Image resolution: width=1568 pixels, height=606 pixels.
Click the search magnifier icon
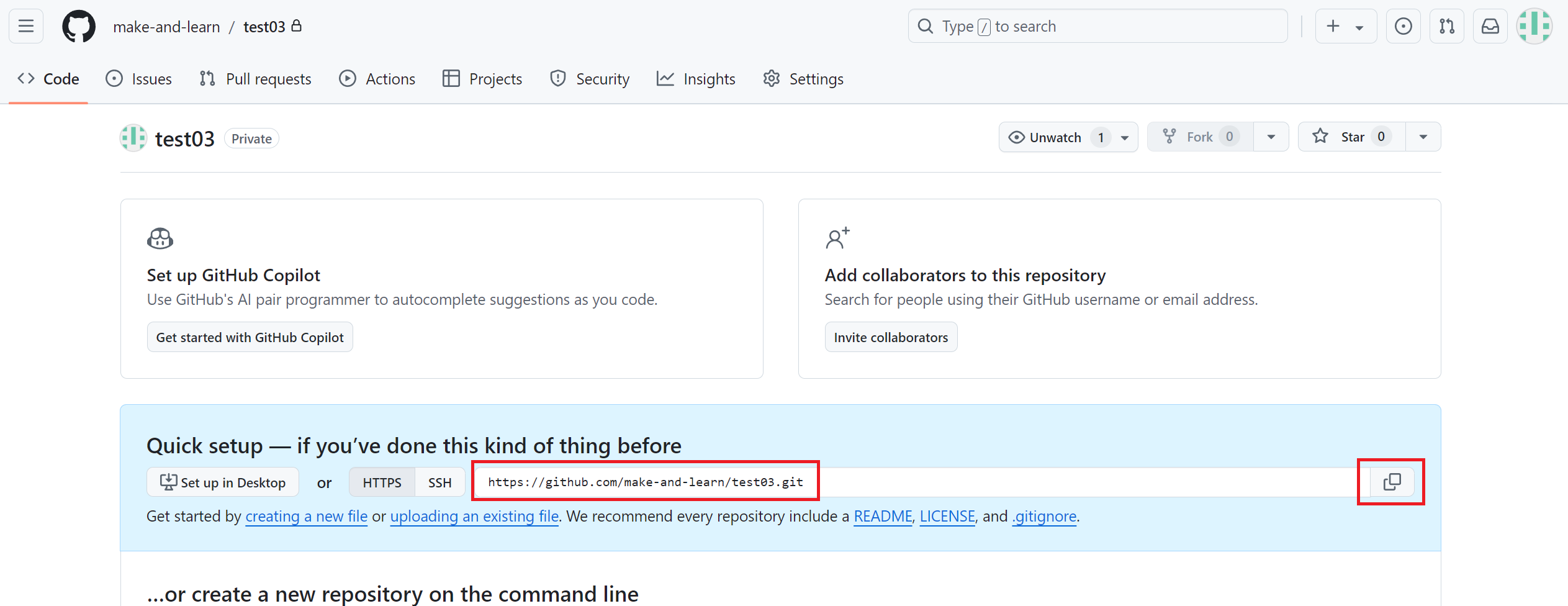point(926,26)
